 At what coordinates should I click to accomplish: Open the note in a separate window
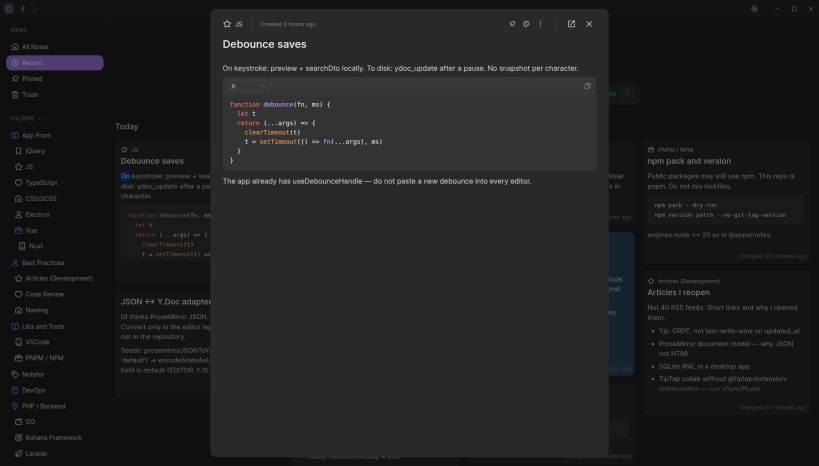tap(571, 24)
